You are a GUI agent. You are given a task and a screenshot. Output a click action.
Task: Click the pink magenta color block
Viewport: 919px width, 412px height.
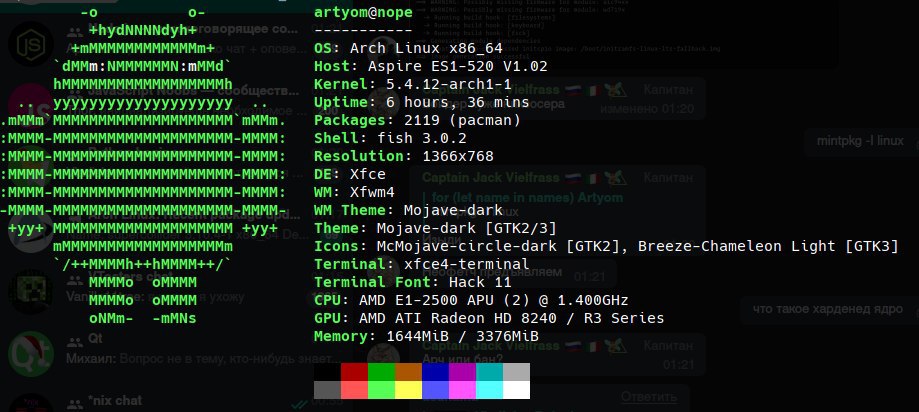coord(462,390)
